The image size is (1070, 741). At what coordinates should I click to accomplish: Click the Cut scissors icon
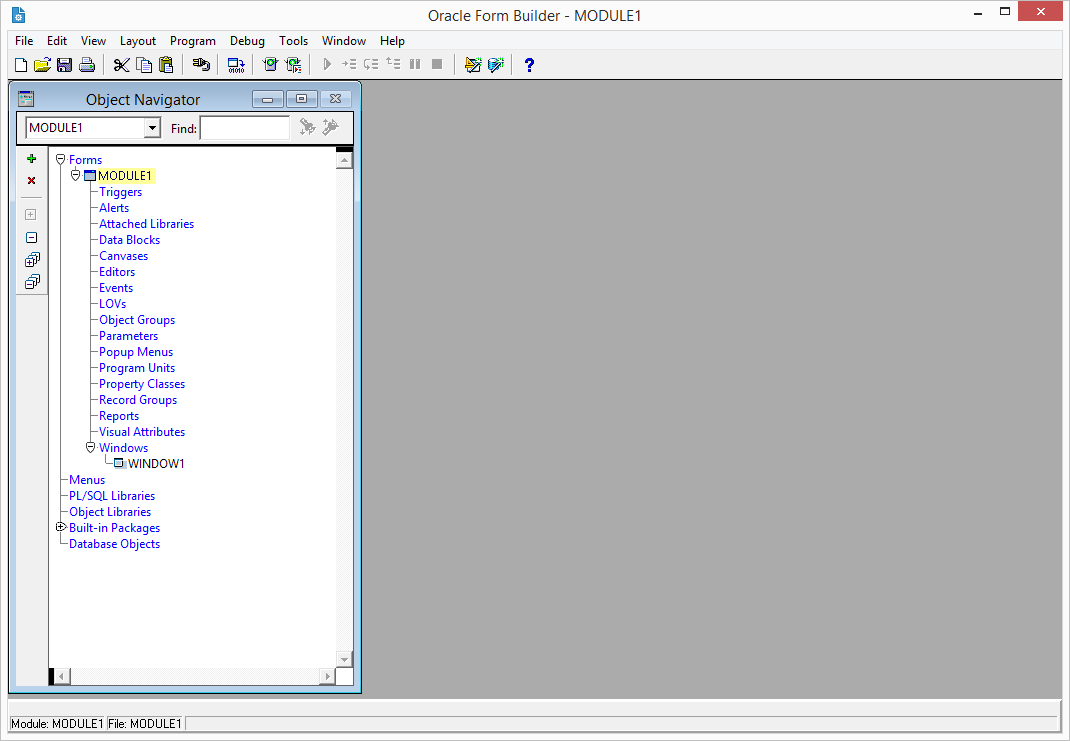pyautogui.click(x=121, y=65)
